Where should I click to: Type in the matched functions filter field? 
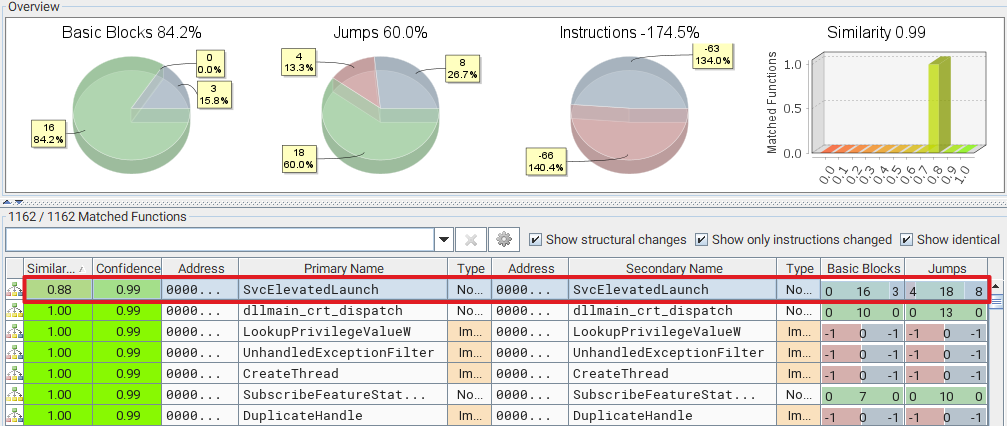tap(219, 240)
